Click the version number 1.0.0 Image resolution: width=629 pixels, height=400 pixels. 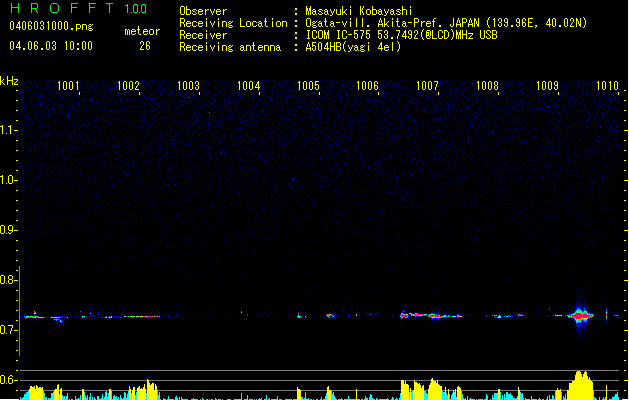[136, 8]
